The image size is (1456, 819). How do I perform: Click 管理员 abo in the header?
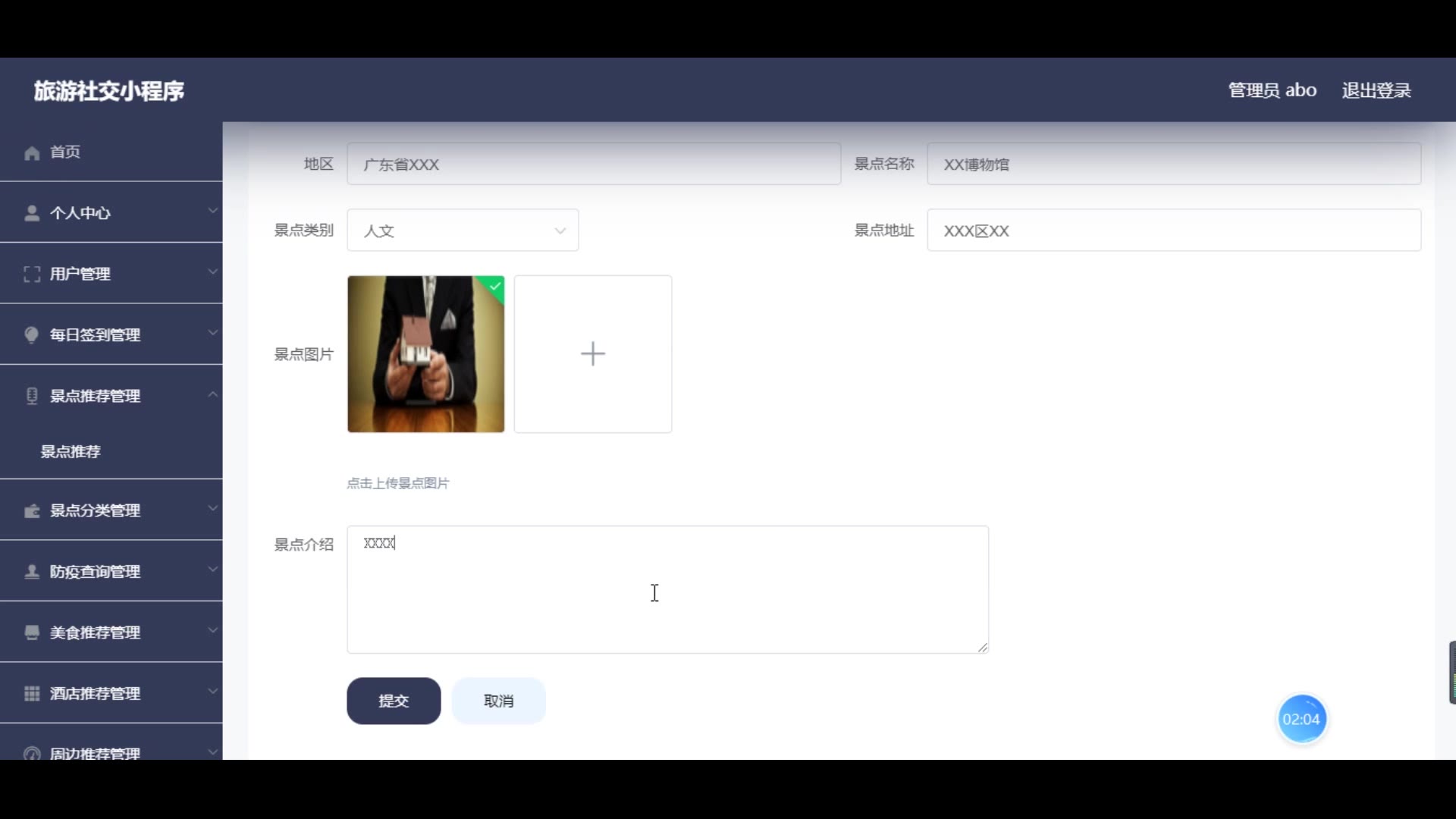1272,90
